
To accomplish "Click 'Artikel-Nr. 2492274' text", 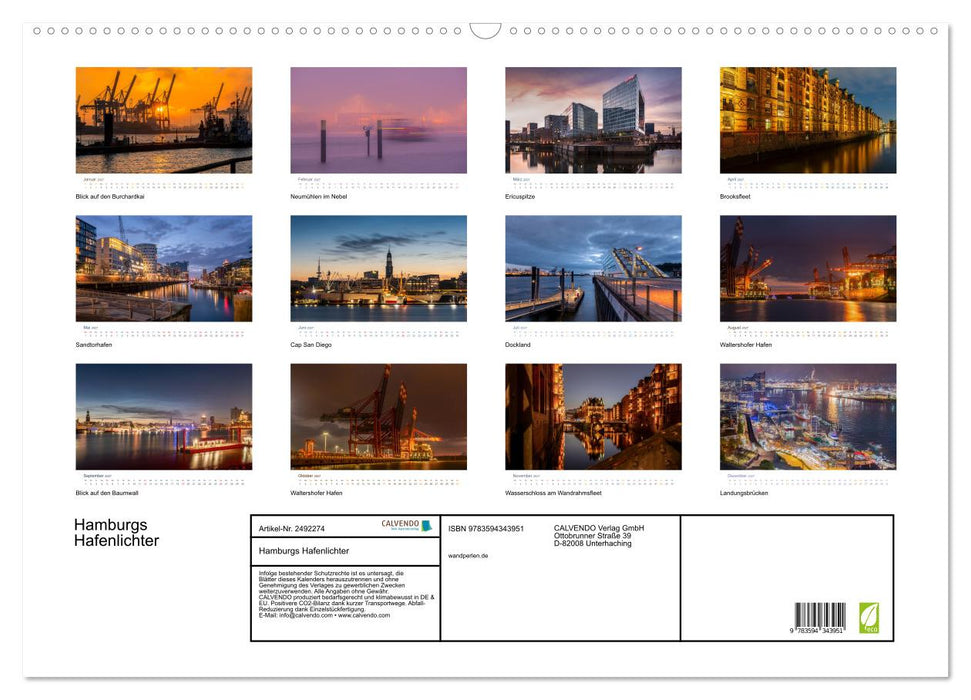I will [x=292, y=528].
